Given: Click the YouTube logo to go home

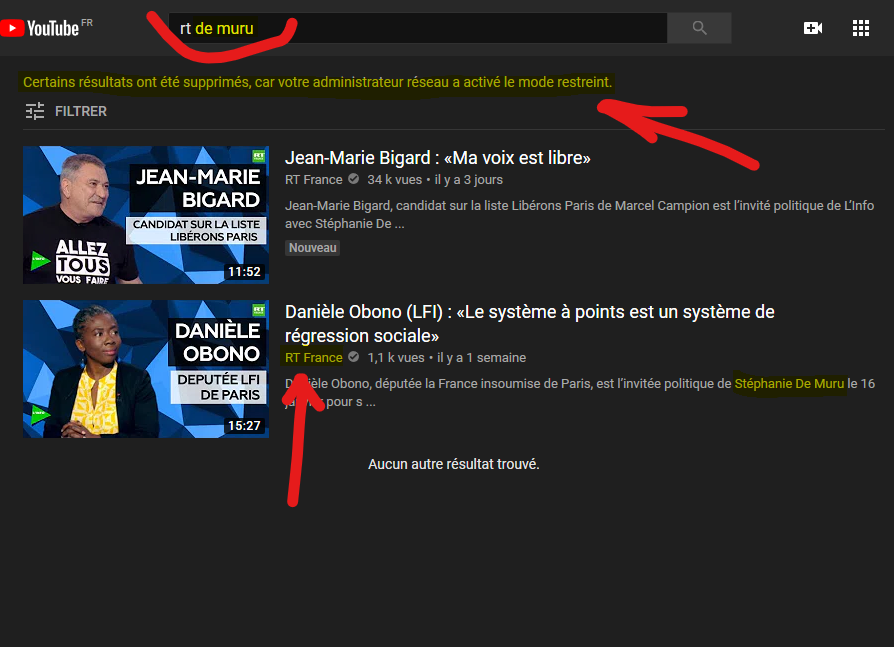Looking at the screenshot, I should point(40,28).
